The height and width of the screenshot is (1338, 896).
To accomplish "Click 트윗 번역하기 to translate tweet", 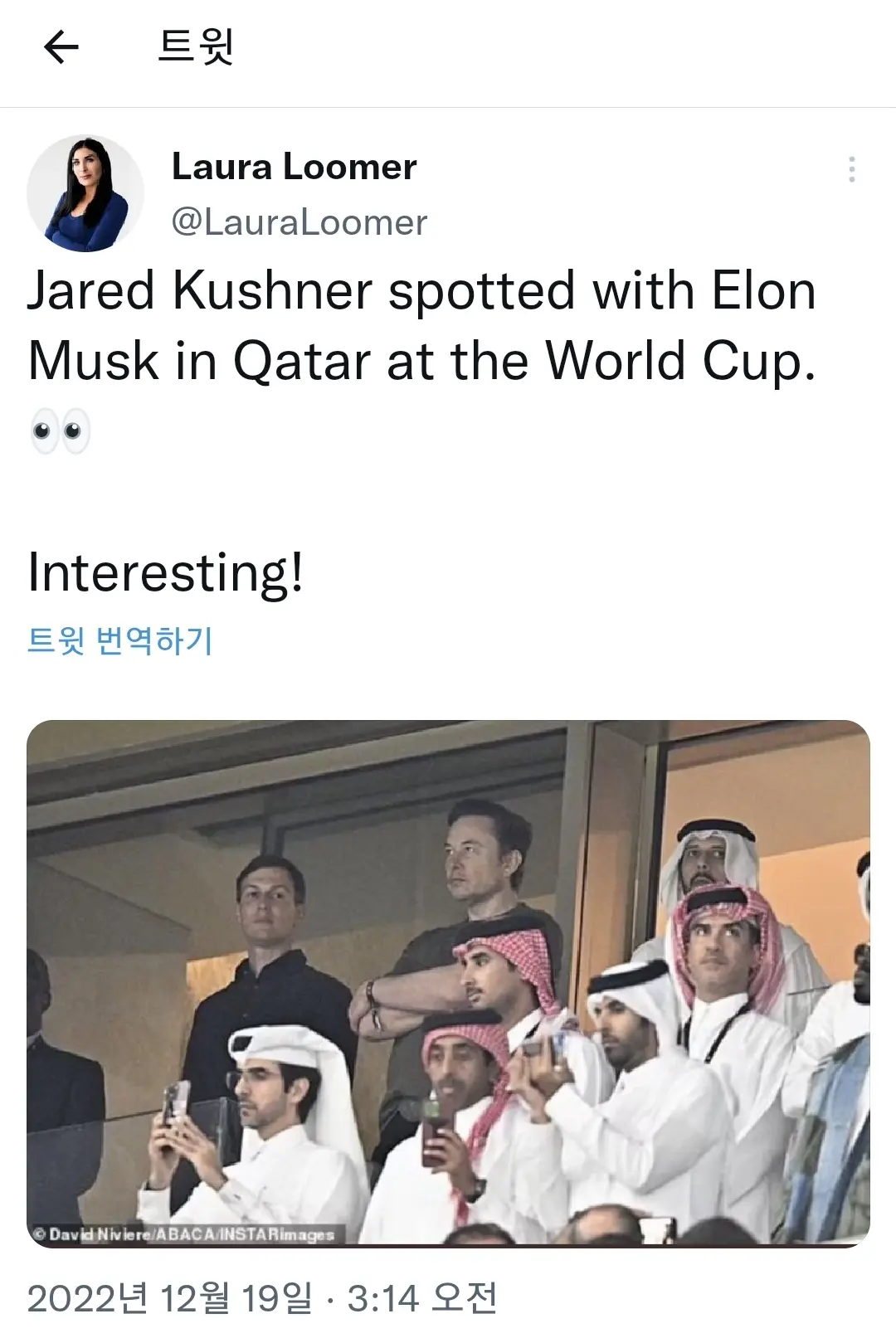I will [120, 640].
